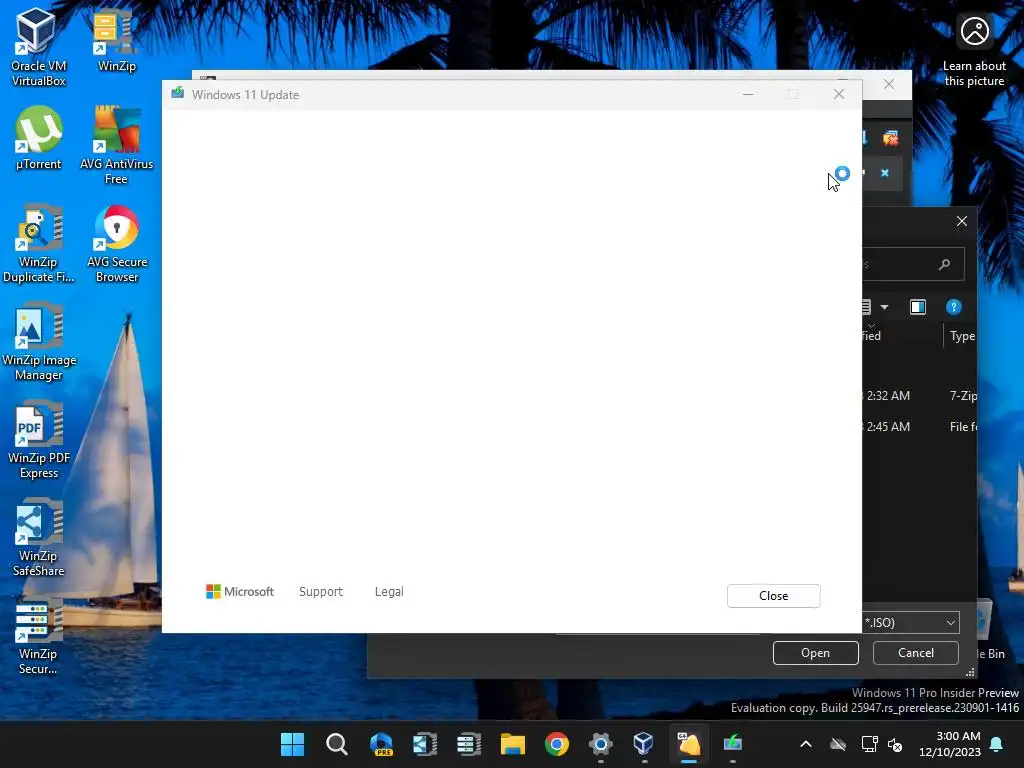Click the Windows 11 Update title bar icon
Image resolution: width=1024 pixels, height=768 pixels.
pyautogui.click(x=178, y=93)
